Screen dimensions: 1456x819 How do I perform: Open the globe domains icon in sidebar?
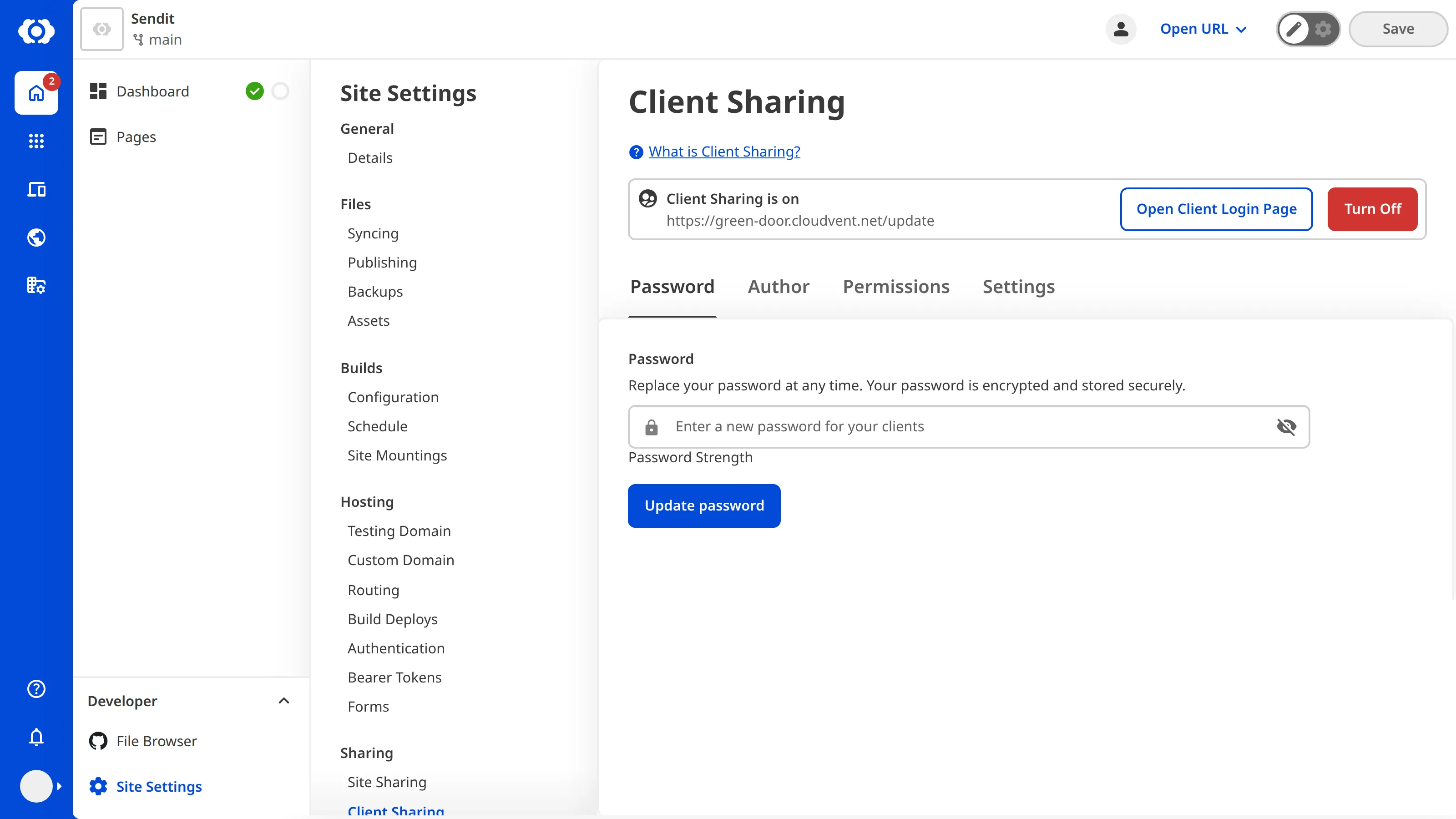coord(36,238)
